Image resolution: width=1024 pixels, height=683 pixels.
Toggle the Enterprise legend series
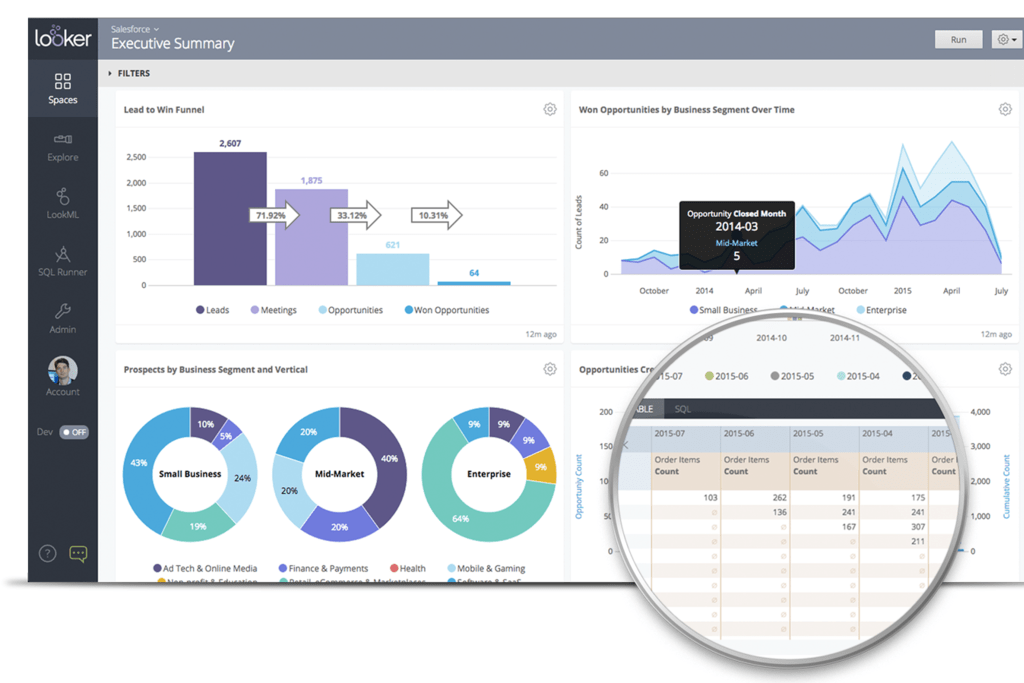[882, 310]
